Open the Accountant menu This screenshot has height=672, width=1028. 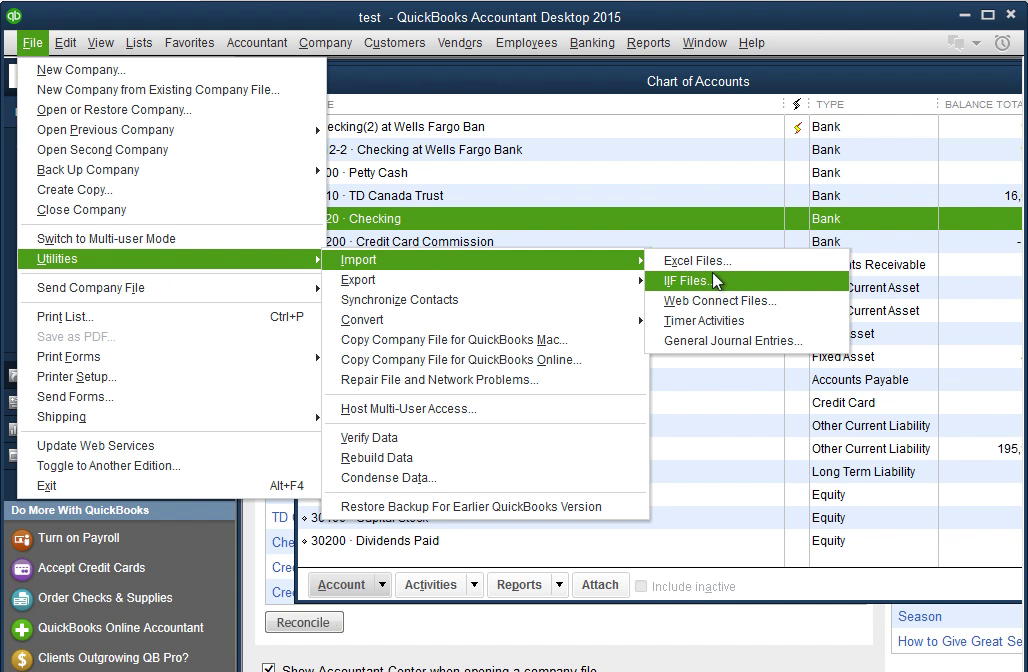257,43
